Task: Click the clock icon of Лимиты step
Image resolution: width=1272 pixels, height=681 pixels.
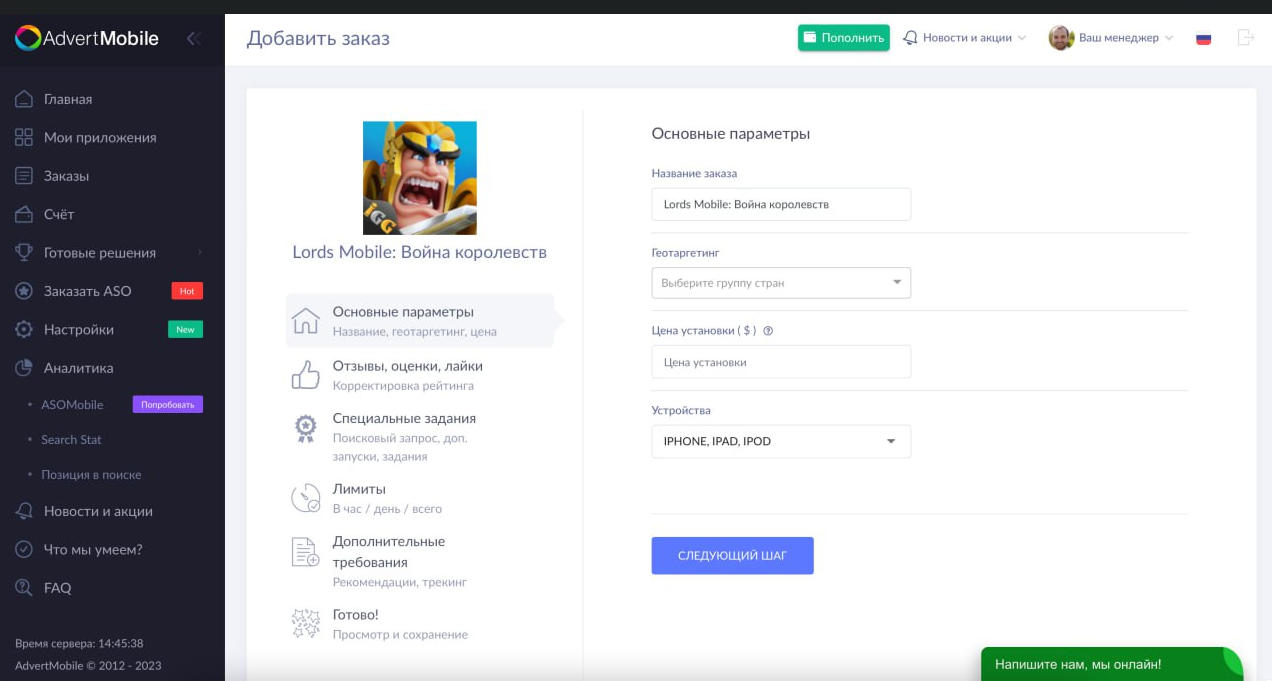Action: (x=305, y=498)
